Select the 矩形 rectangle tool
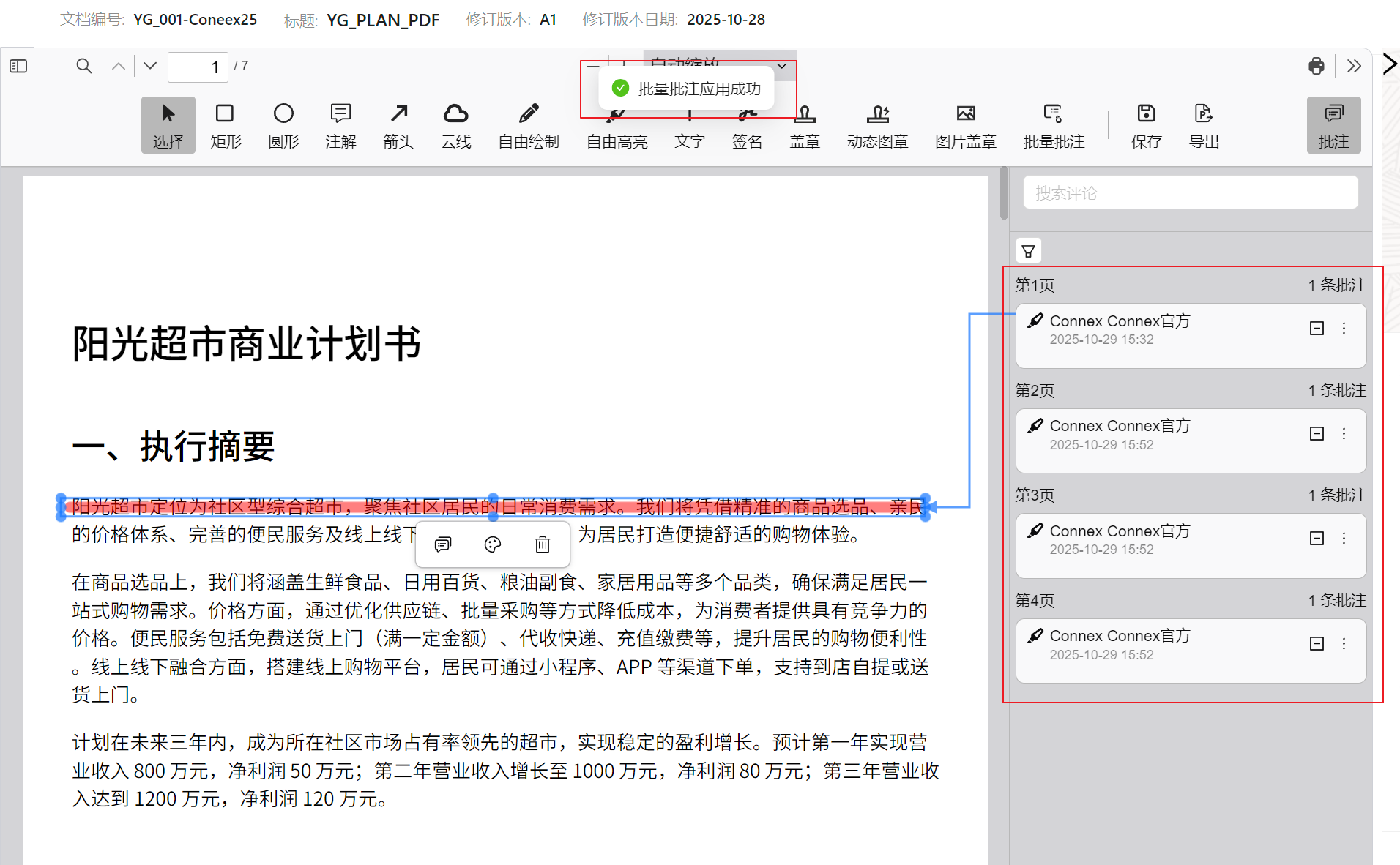 [225, 124]
